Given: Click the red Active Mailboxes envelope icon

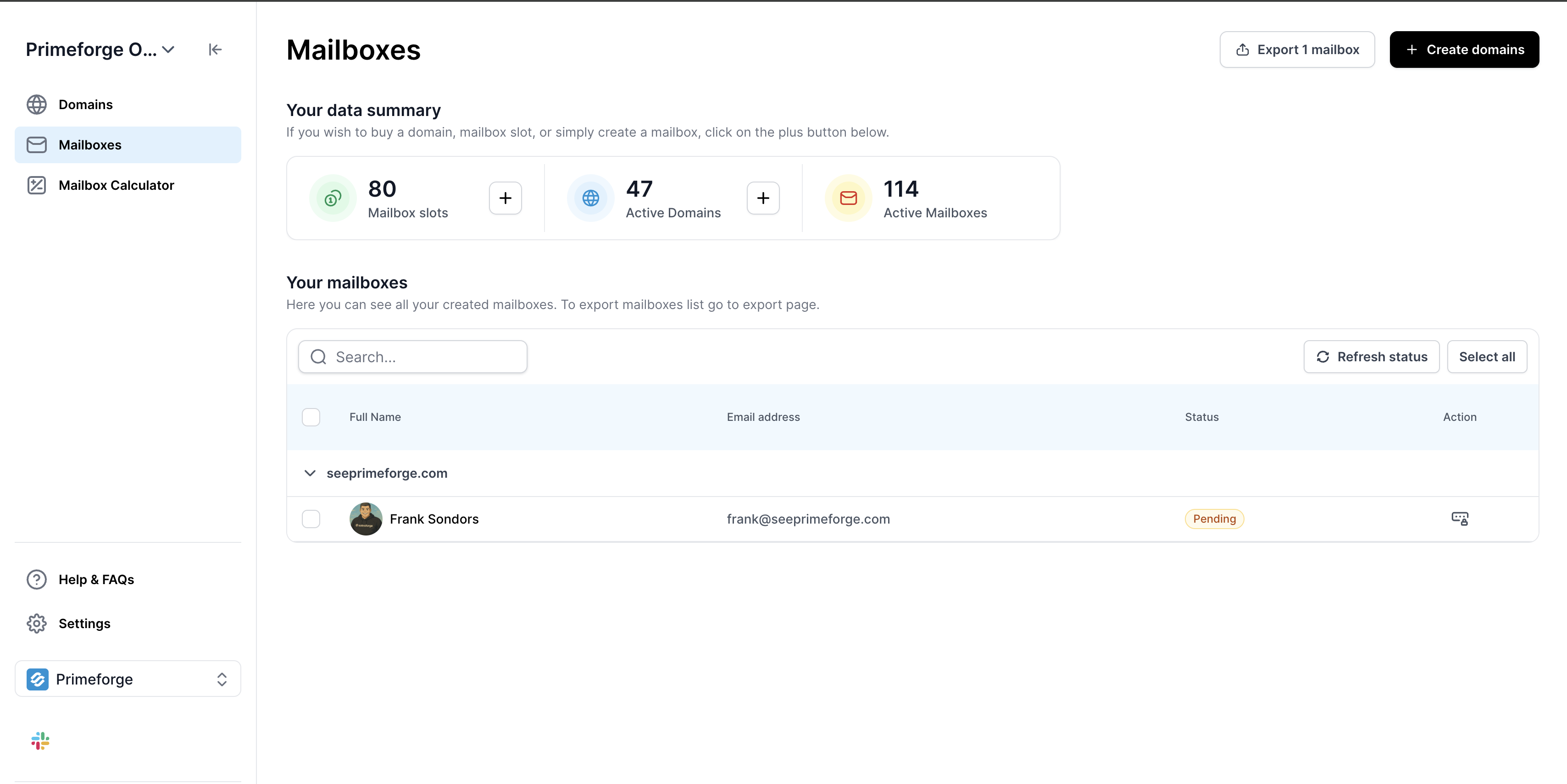Looking at the screenshot, I should click(x=849, y=198).
